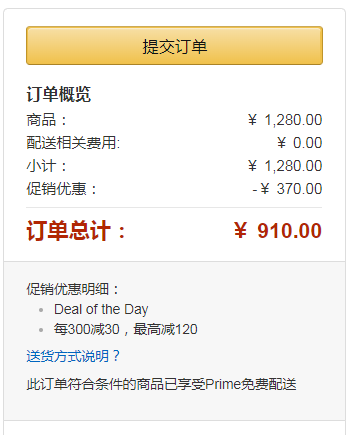Click the bullet before 每300减30 promotion
This screenshot has height=435, width=360.
click(x=41, y=330)
